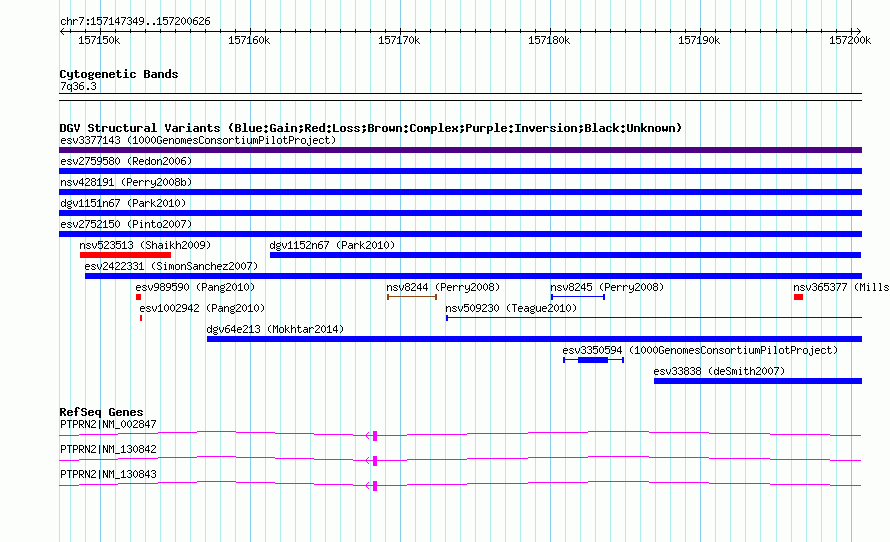The width and height of the screenshot is (890, 542).
Task: Open esv3377143 (1000GenomesConsortiumPilotProject) label
Action: [x=198, y=140]
